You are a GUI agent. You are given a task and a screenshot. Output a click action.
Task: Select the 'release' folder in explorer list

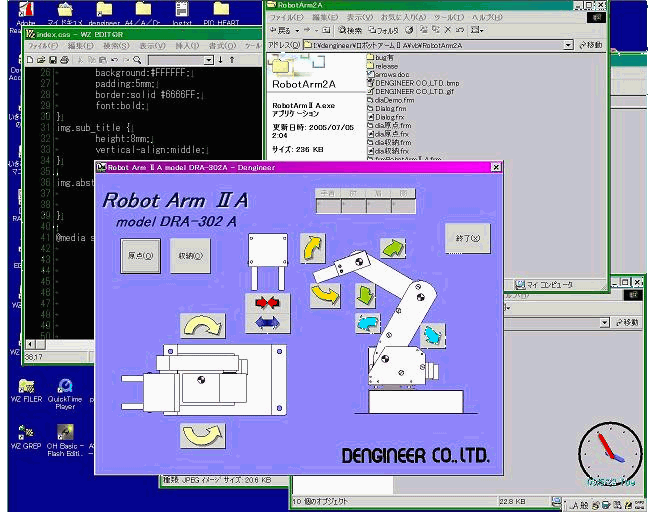[x=383, y=66]
